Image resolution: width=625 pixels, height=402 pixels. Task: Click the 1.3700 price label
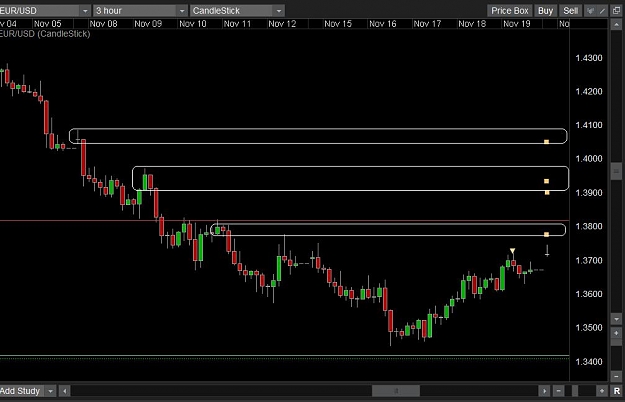(589, 261)
